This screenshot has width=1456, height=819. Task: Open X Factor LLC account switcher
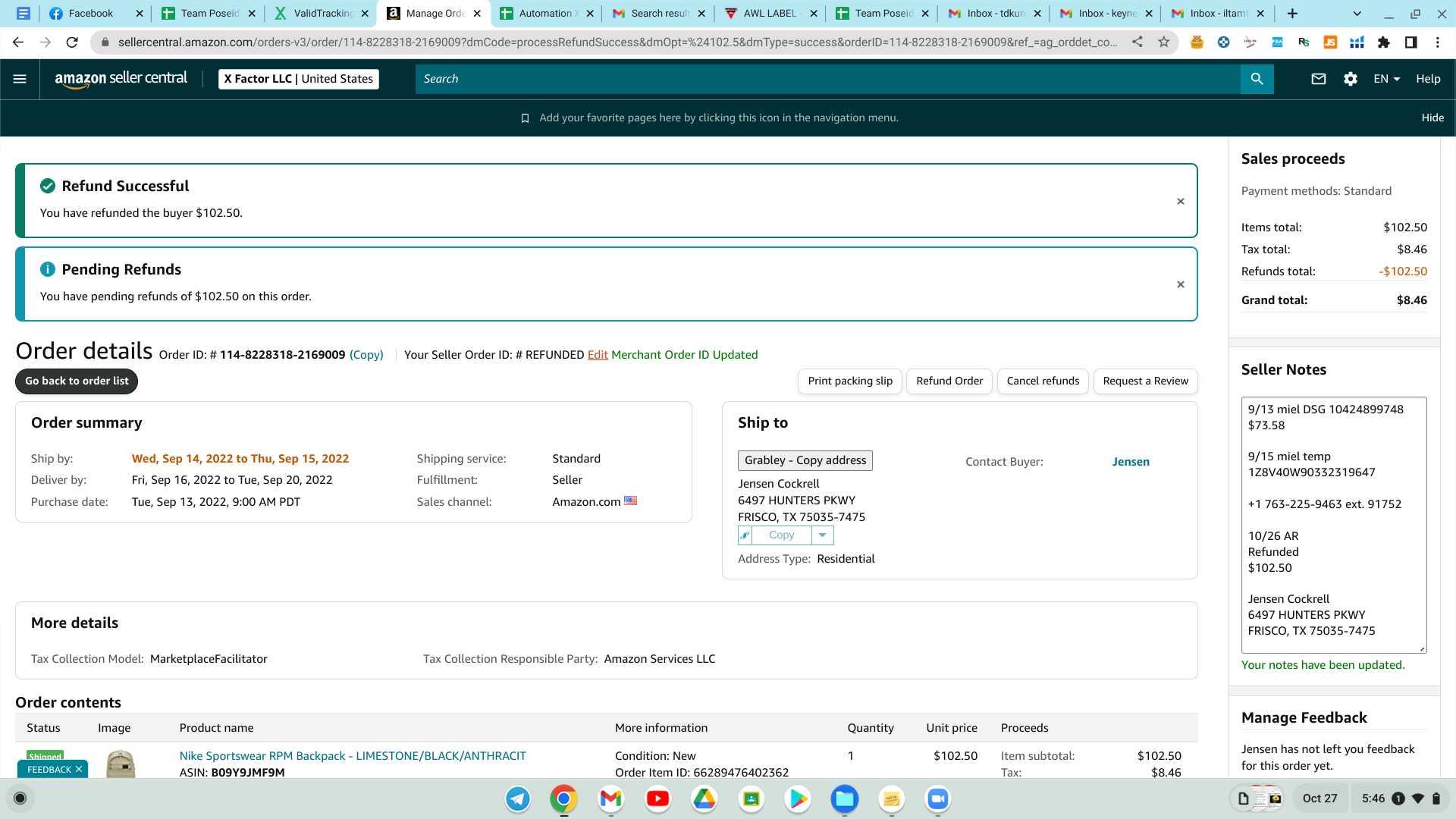tap(299, 79)
